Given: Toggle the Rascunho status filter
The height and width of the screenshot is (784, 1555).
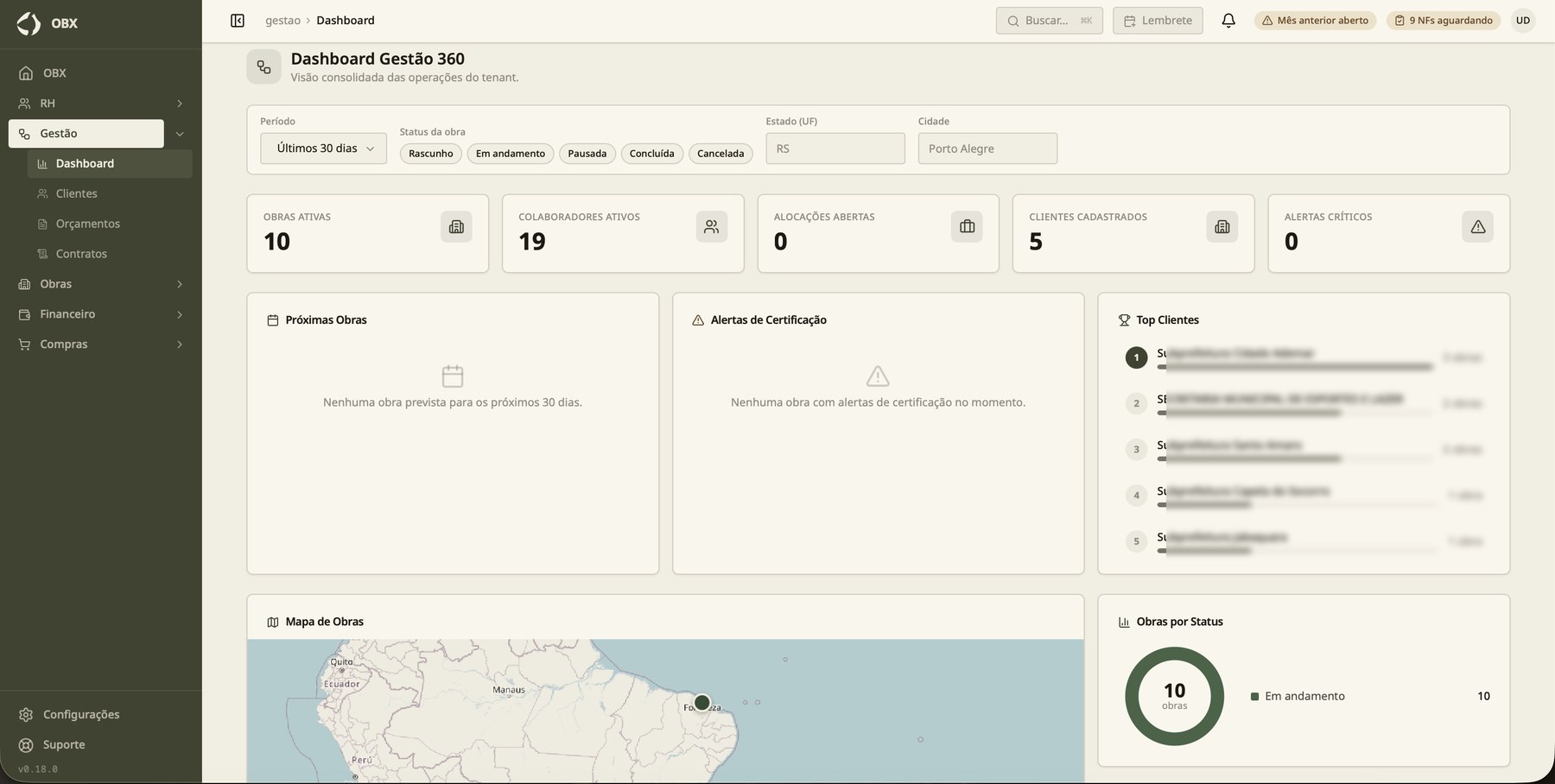Looking at the screenshot, I should [x=431, y=154].
